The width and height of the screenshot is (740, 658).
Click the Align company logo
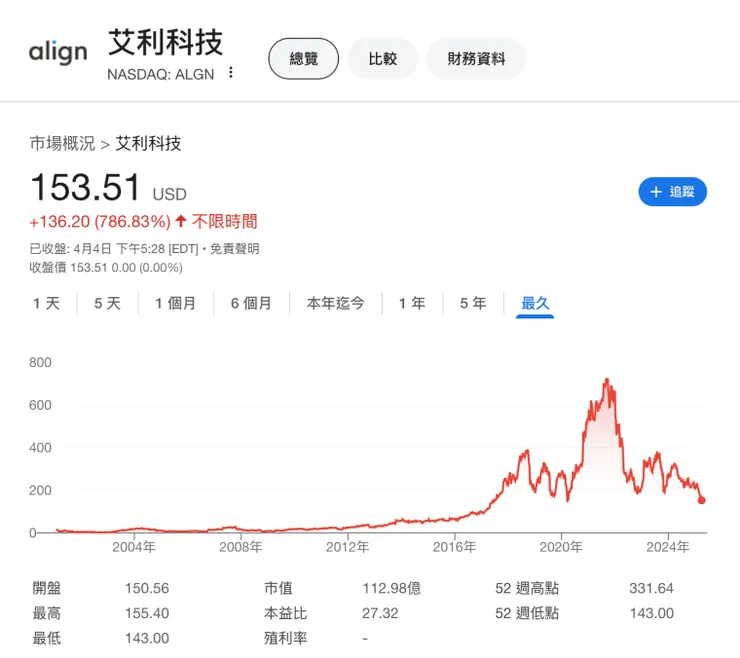[58, 52]
